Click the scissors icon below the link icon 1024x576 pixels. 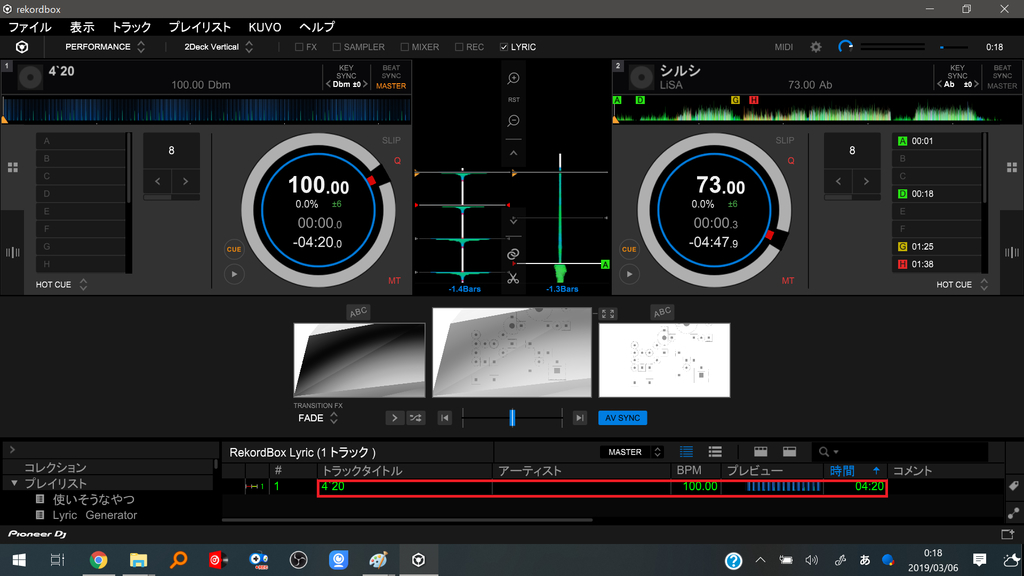513,278
